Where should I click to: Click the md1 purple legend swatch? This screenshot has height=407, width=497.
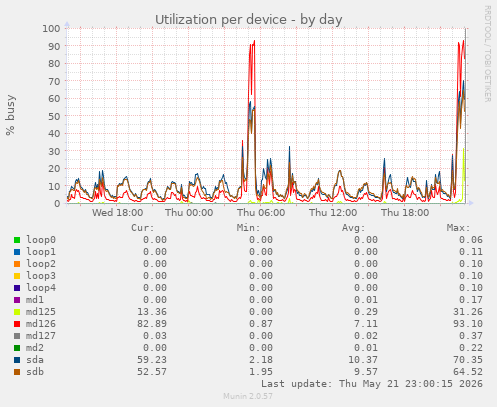17,300
